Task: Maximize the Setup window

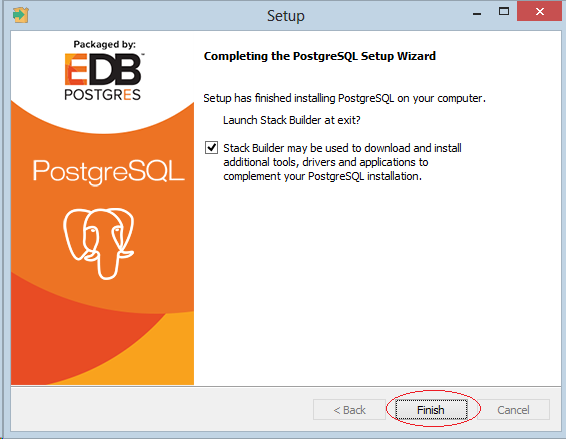Action: pos(504,12)
